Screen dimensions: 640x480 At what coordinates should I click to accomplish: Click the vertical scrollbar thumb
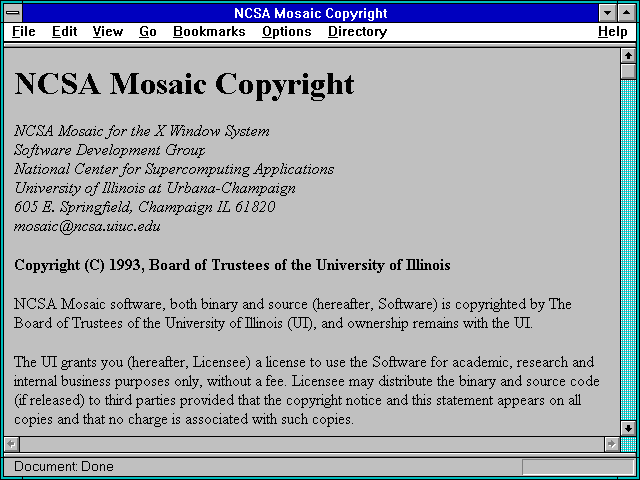point(628,71)
